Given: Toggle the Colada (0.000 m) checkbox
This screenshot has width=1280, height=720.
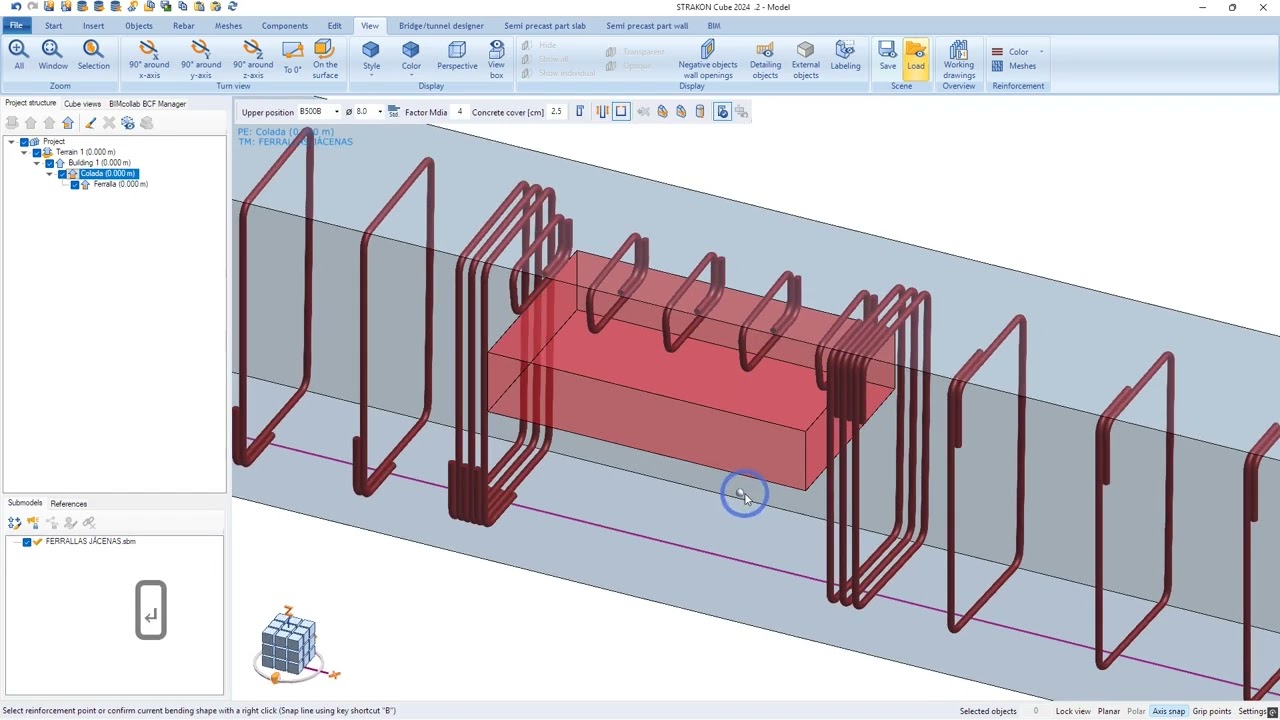Looking at the screenshot, I should pyautogui.click(x=62, y=174).
